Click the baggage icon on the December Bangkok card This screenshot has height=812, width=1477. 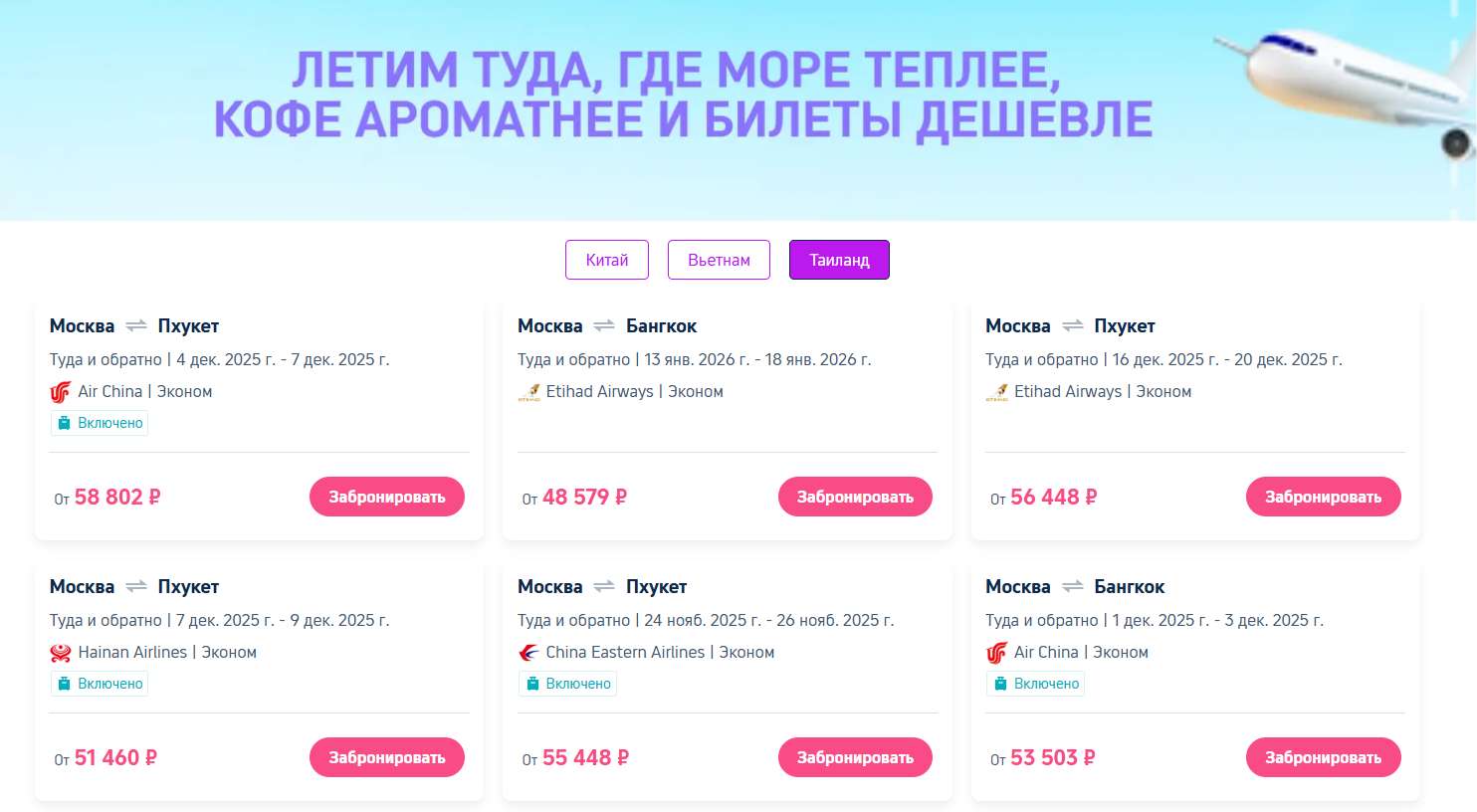[x=1001, y=684]
